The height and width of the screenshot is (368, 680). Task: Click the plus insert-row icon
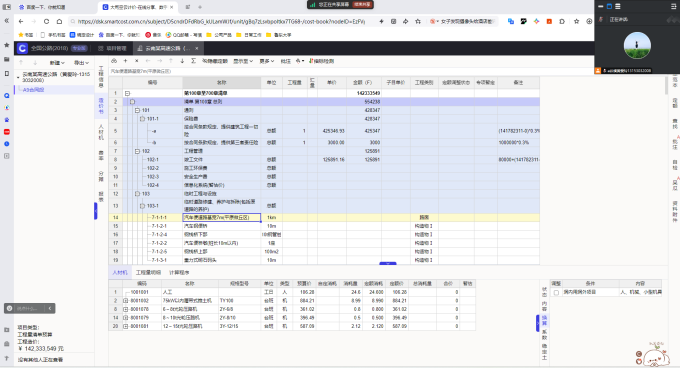(125, 61)
